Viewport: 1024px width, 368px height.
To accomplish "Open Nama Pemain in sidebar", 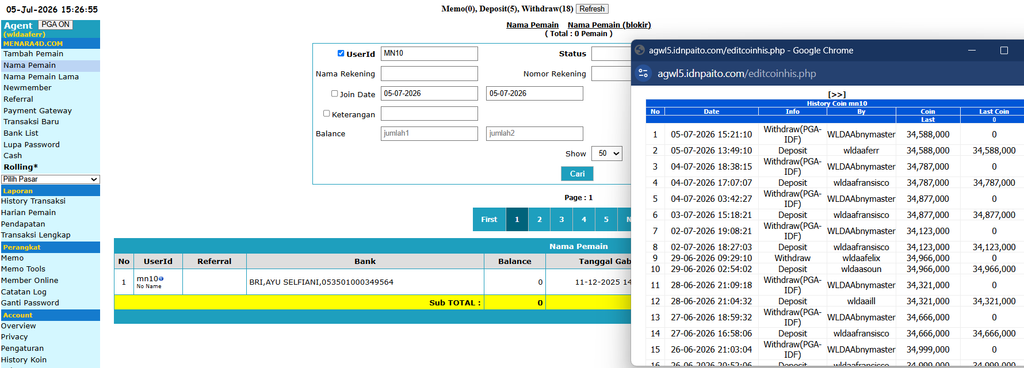I will 29,65.
